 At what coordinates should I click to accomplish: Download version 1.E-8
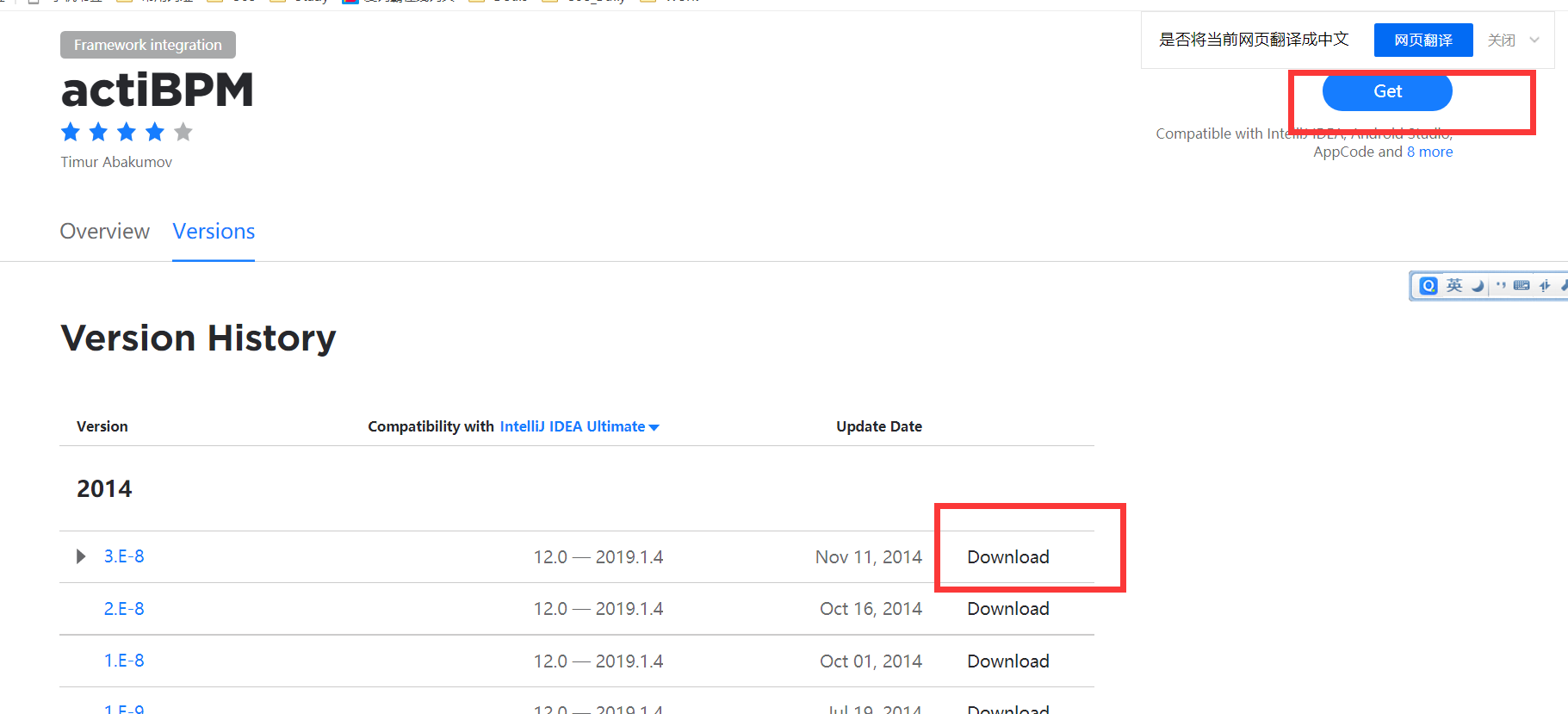click(1008, 661)
